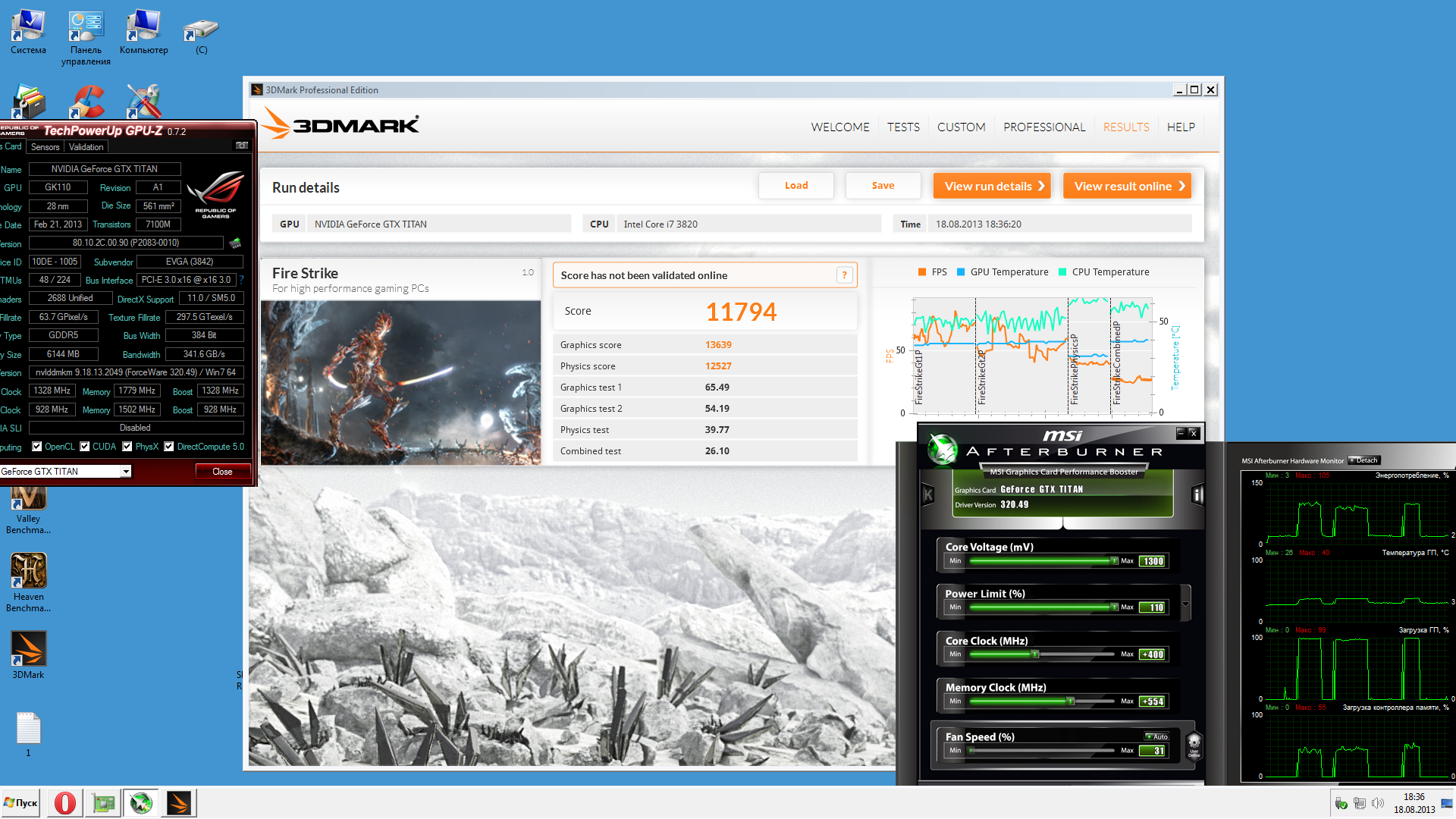The height and width of the screenshot is (819, 1456).
Task: Click the Core Clock slider handle
Action: click(1035, 654)
